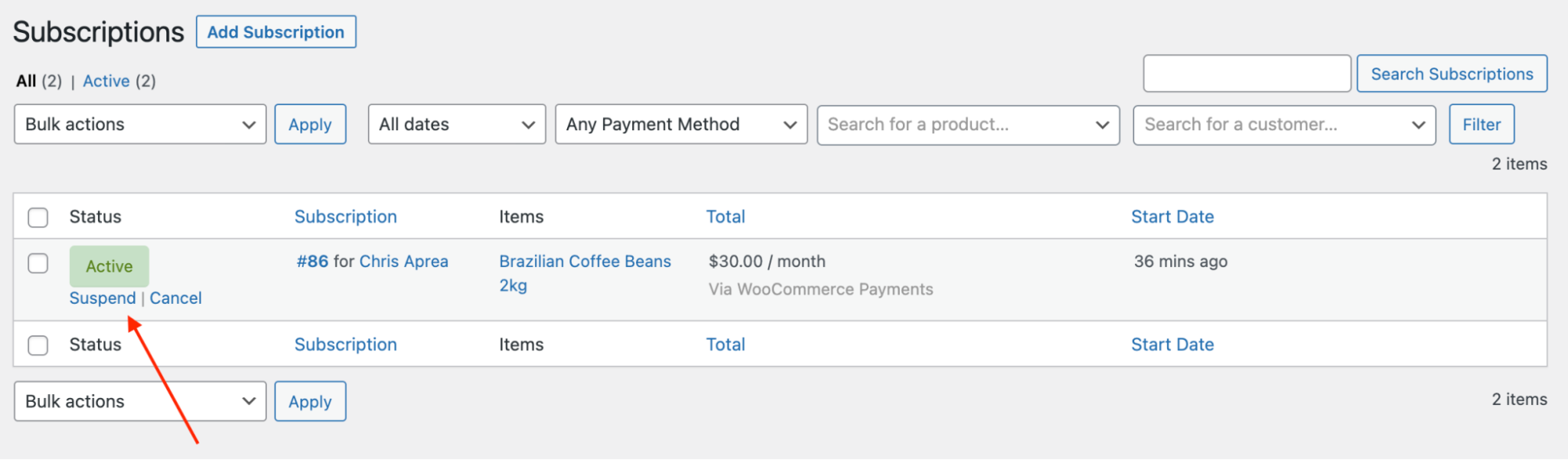1568x460 pixels.
Task: Toggle the select-all checkbox in table footer
Action: pos(38,345)
